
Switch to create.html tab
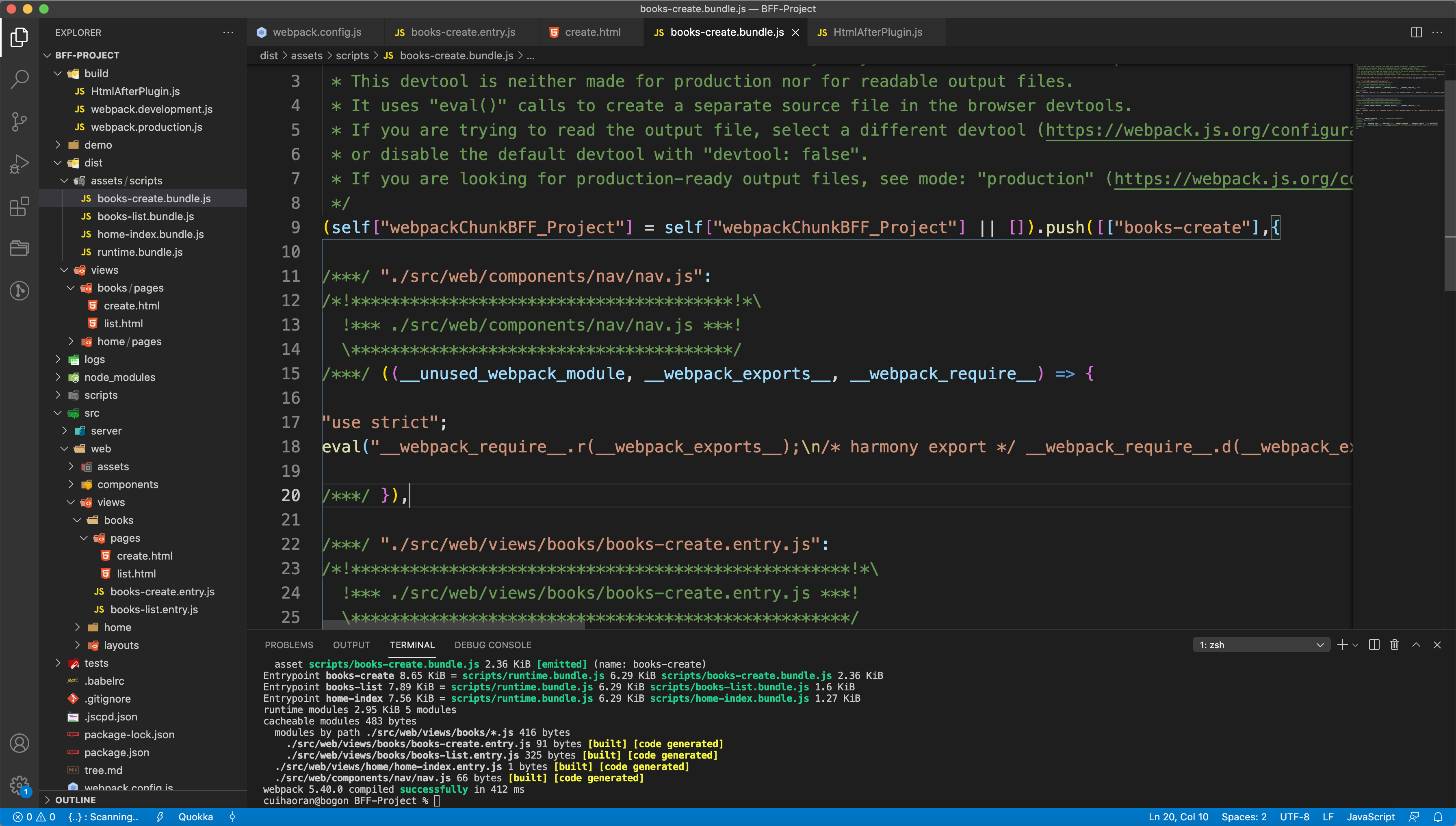point(592,32)
